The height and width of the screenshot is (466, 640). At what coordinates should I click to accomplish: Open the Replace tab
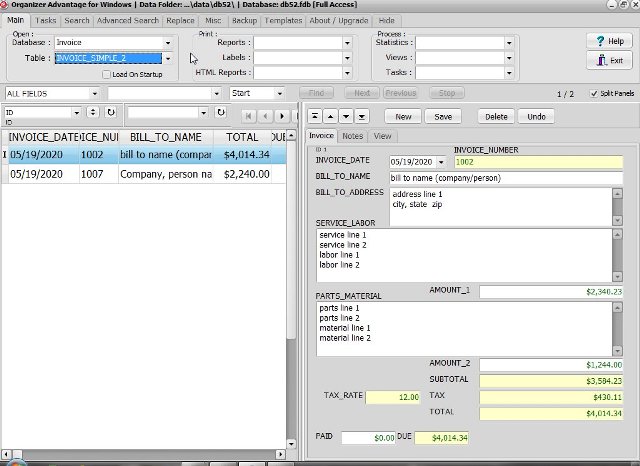[180, 20]
